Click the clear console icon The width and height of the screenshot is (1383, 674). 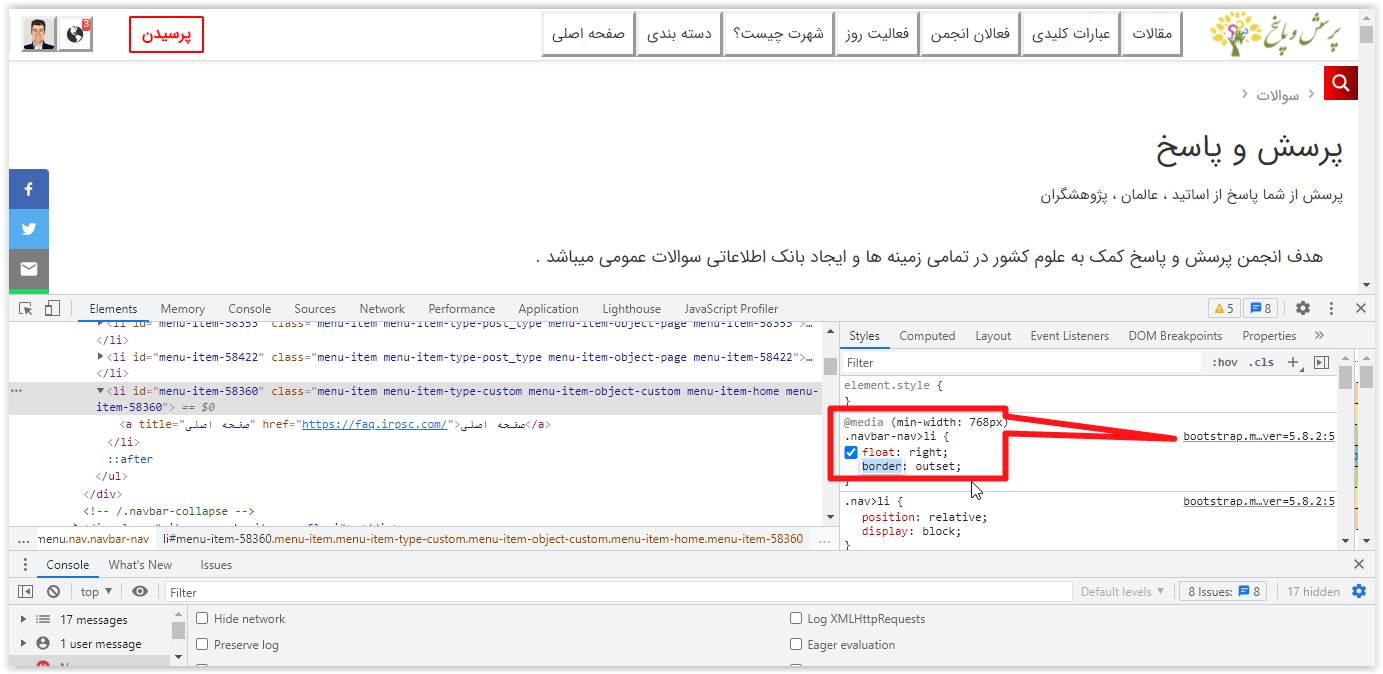53,592
